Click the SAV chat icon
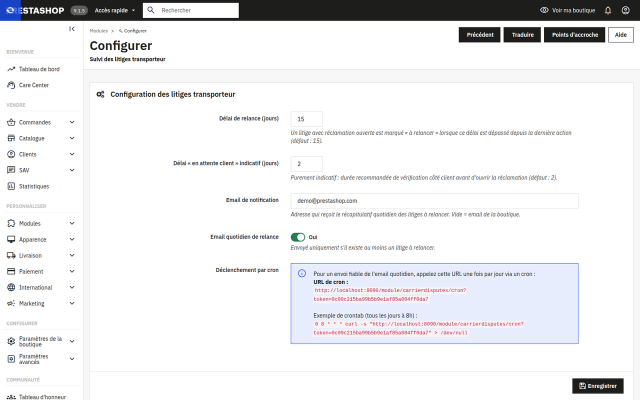This screenshot has height=400, width=640. coord(11,170)
